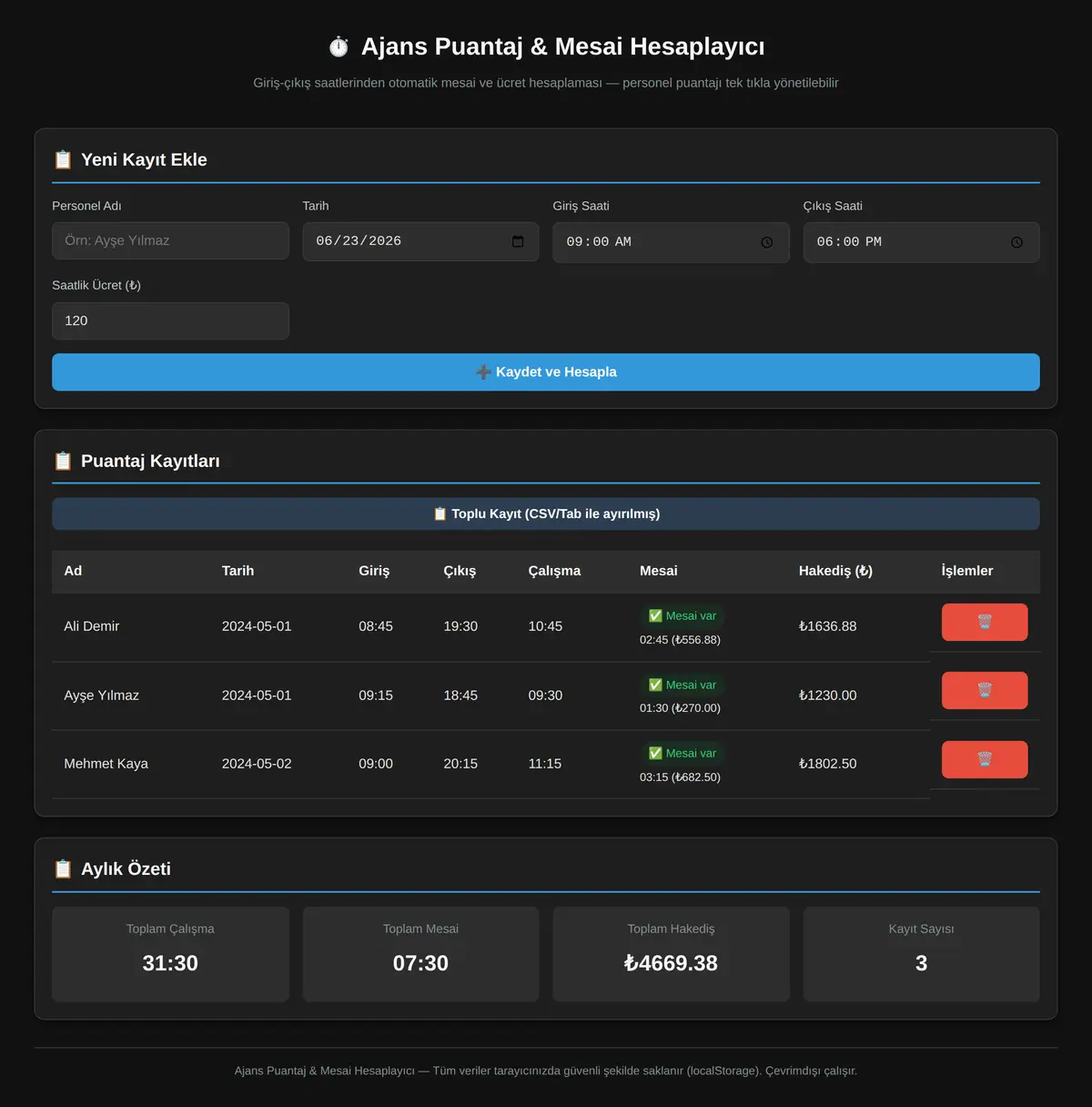
Task: Click the Toplam Çalışma value 31:30
Action: coord(170,963)
